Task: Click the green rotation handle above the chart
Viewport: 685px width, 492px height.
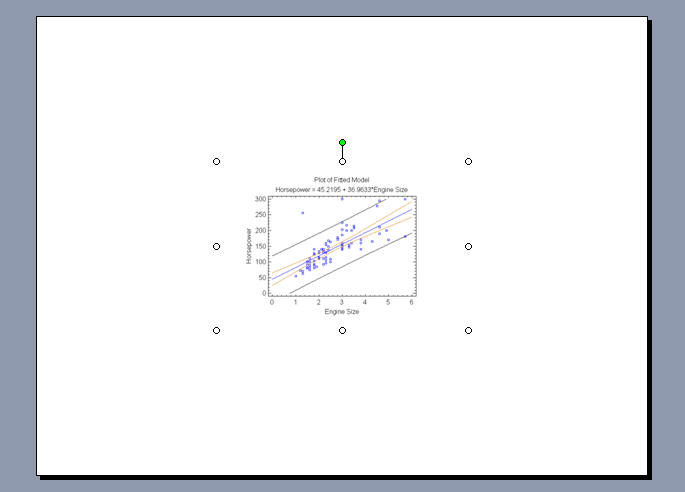Action: (342, 142)
